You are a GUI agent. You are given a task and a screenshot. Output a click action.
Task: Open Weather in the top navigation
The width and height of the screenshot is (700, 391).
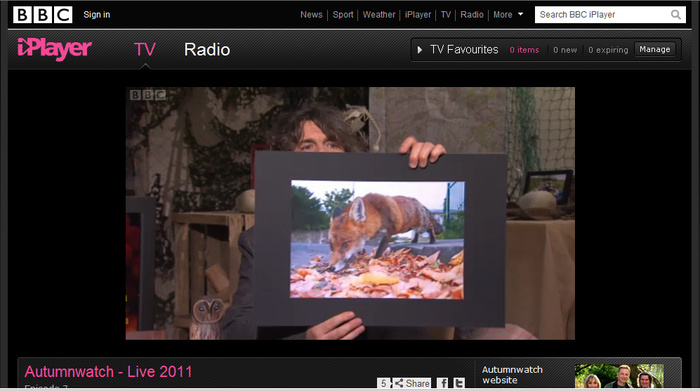(x=379, y=15)
